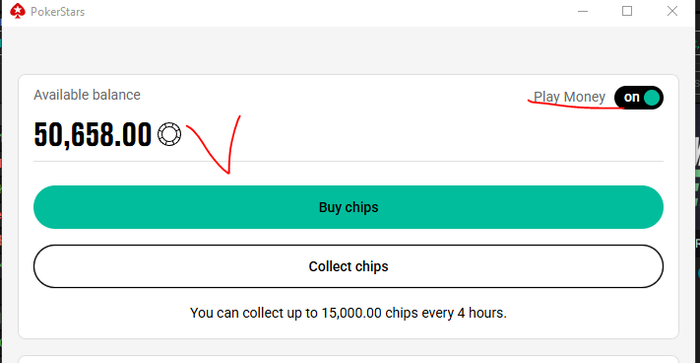Click the Available balance heading
Viewport: 700px width, 363px height.
(87, 95)
